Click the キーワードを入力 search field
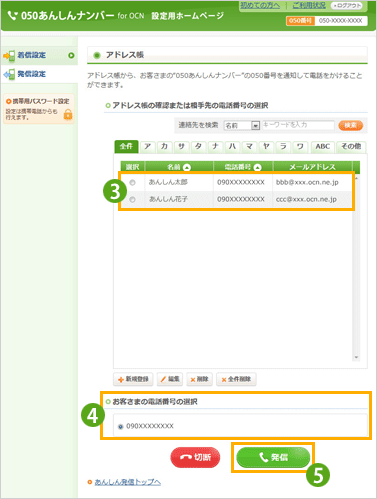This screenshot has width=377, height=499. click(298, 125)
